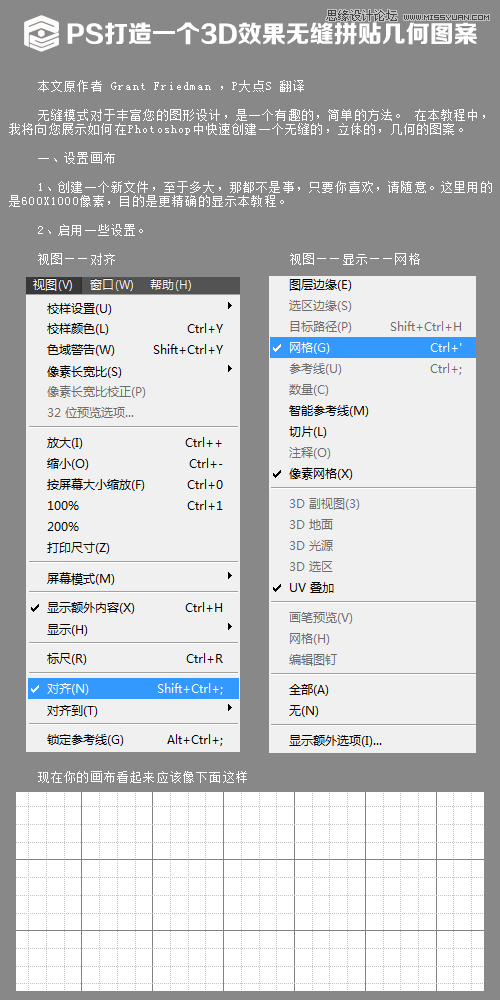
Task: Set zoom with the 100% entry
Action: click(133, 506)
